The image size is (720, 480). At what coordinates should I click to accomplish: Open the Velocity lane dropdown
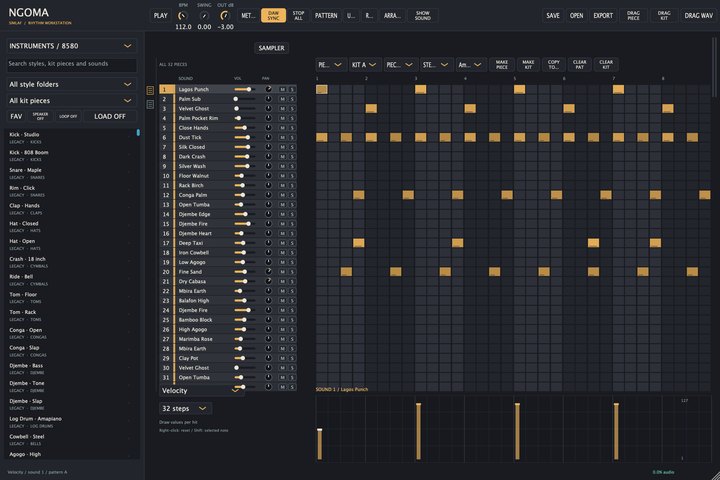tap(201, 390)
